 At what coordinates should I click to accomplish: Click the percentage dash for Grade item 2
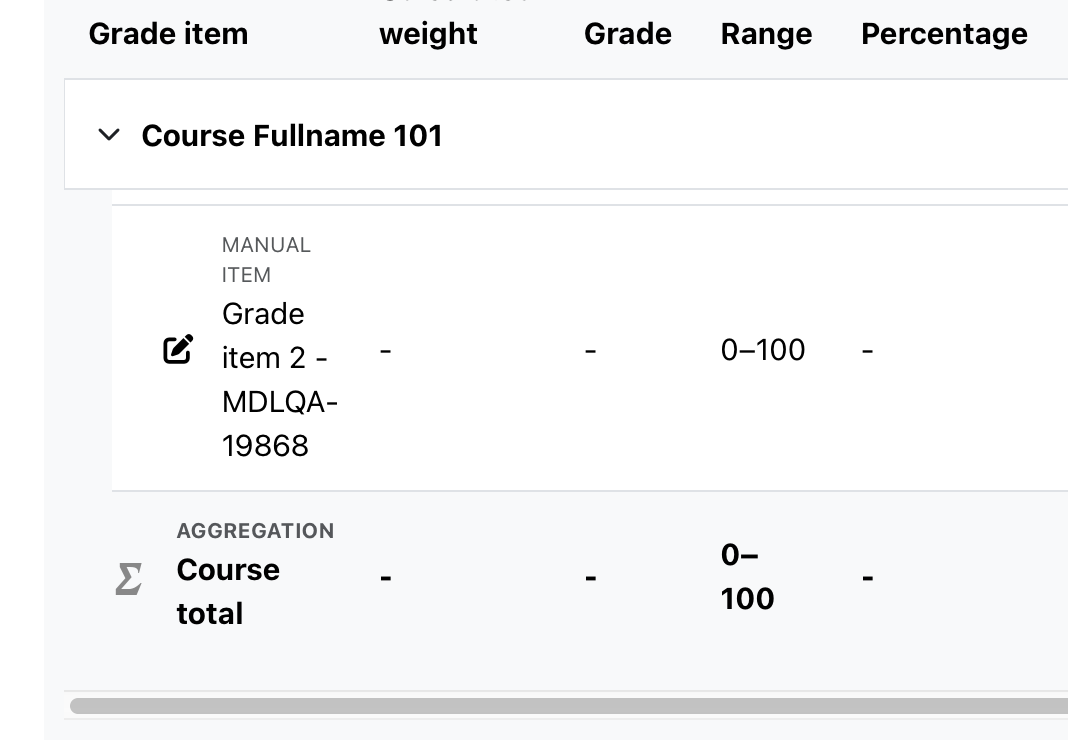867,351
